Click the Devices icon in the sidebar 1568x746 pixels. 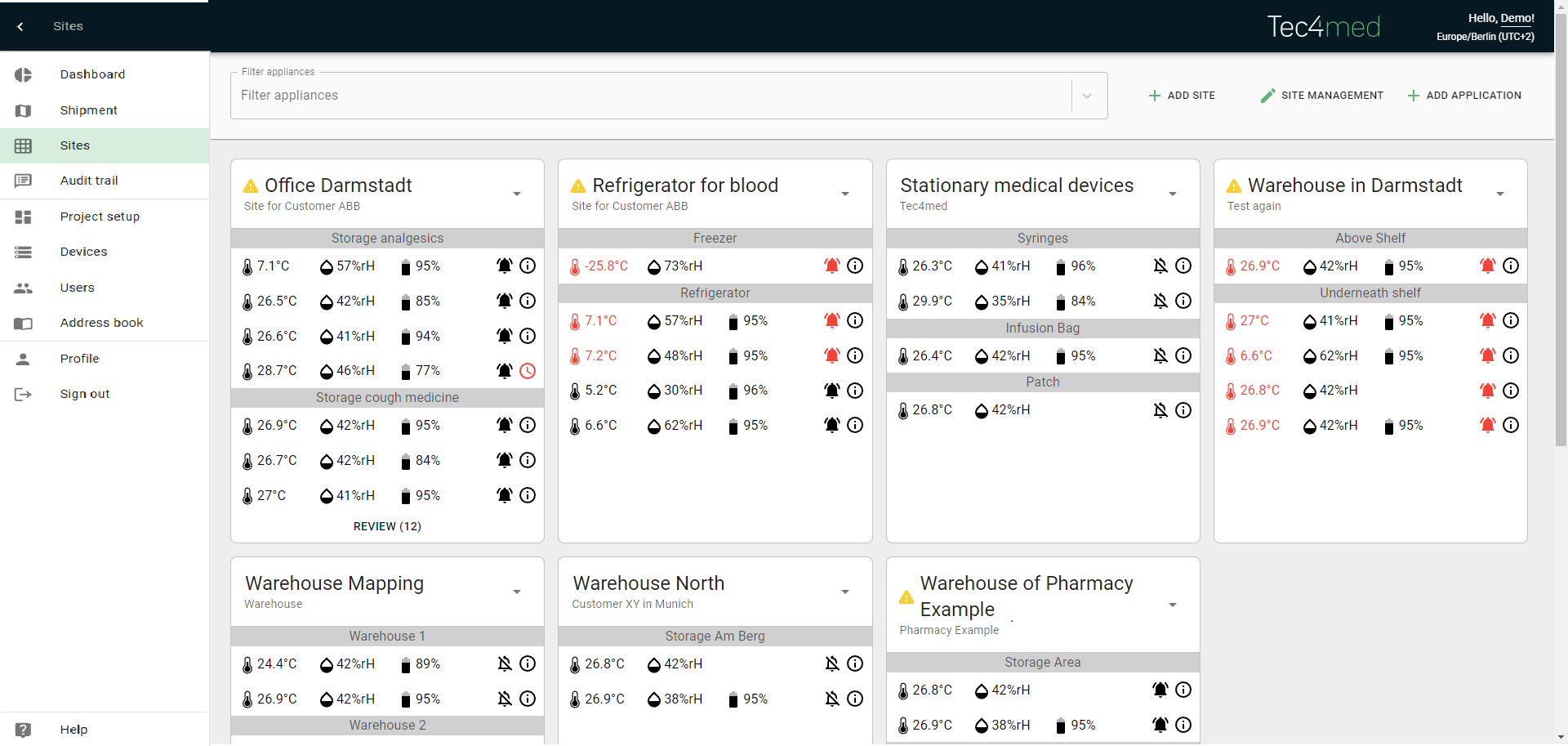pyautogui.click(x=23, y=252)
